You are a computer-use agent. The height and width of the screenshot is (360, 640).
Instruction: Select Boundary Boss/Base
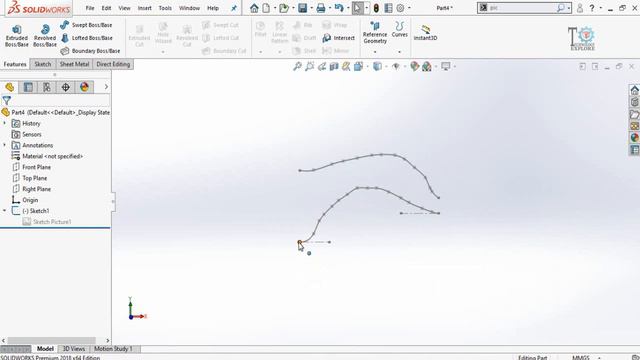point(90,51)
